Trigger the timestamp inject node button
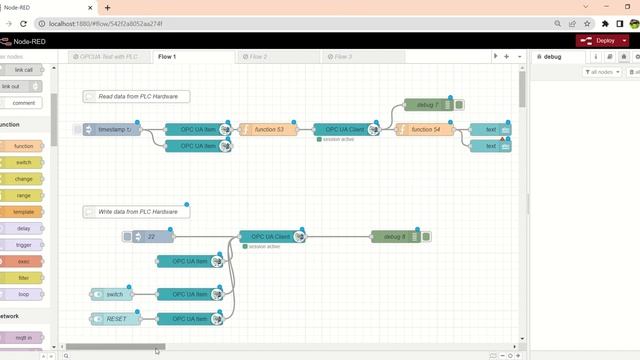Viewport: 640px width, 360px height. point(77,129)
